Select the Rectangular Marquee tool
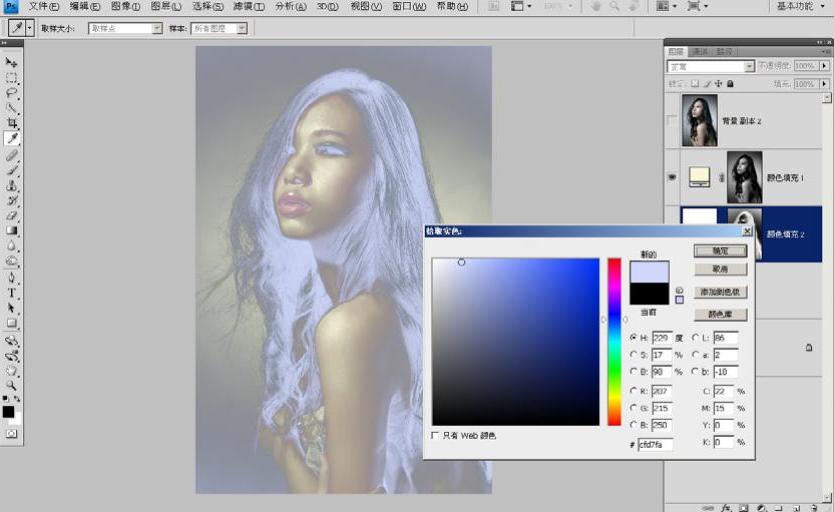Viewport: 834px width, 512px height. pyautogui.click(x=11, y=78)
